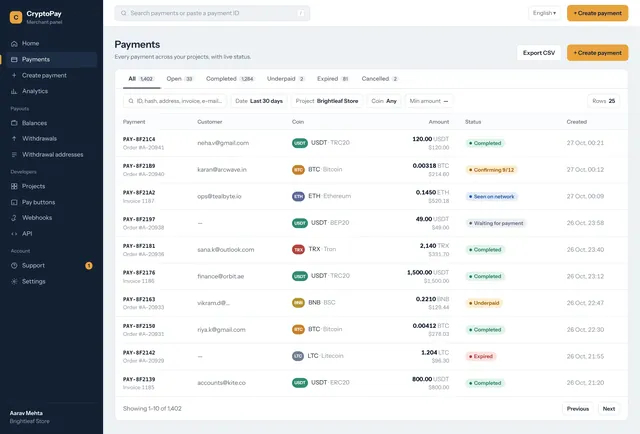Click customer ops@tealbyte.io
The height and width of the screenshot is (434, 640).
pos(219,196)
